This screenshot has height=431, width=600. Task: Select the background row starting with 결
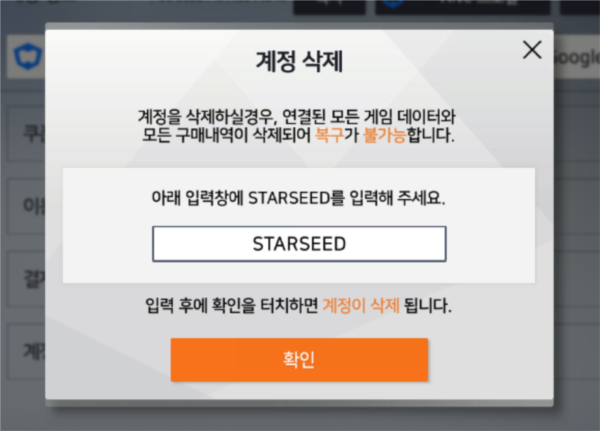[x=26, y=279]
